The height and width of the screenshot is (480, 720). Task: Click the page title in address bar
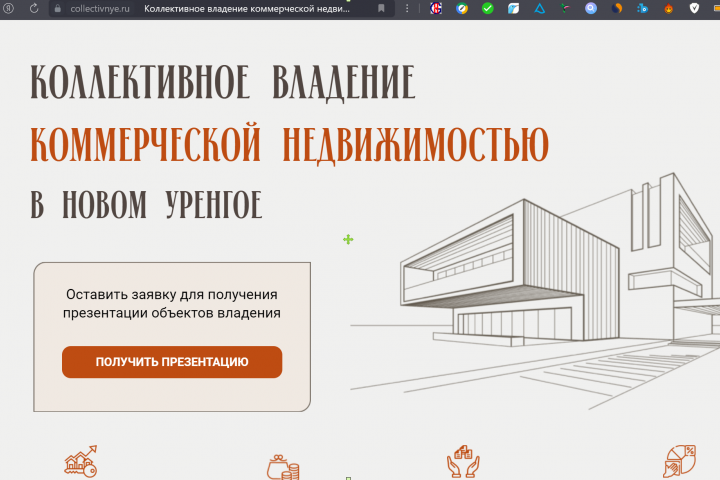247,9
